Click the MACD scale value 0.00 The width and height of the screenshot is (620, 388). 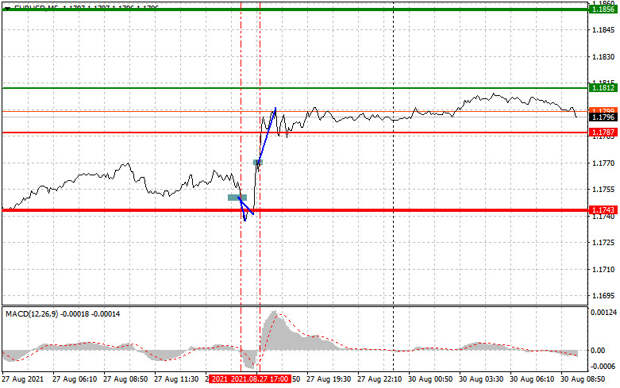coord(597,350)
